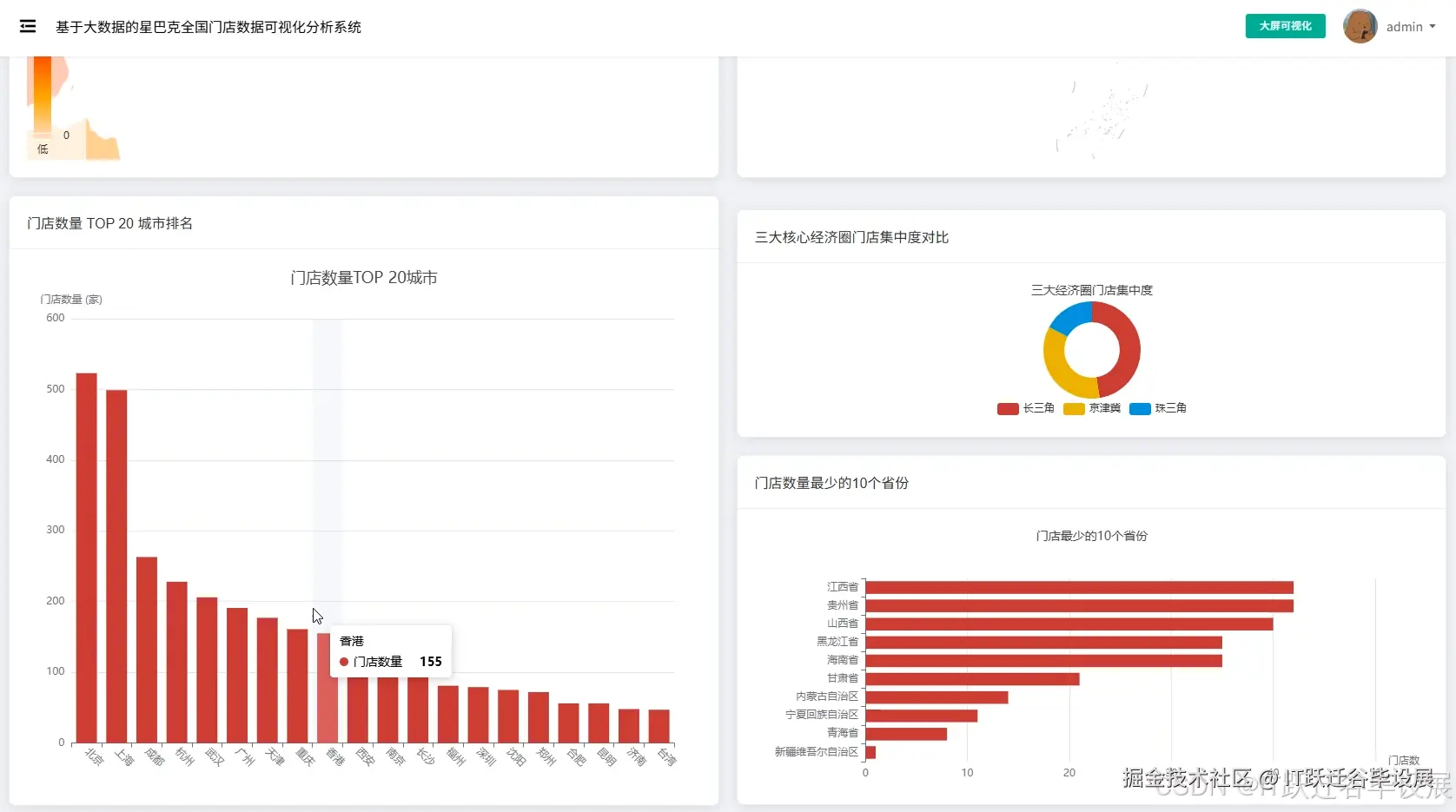Click the 北京 bar in TOP 20 chart
Screen dimensions: 1456x812
[87, 558]
